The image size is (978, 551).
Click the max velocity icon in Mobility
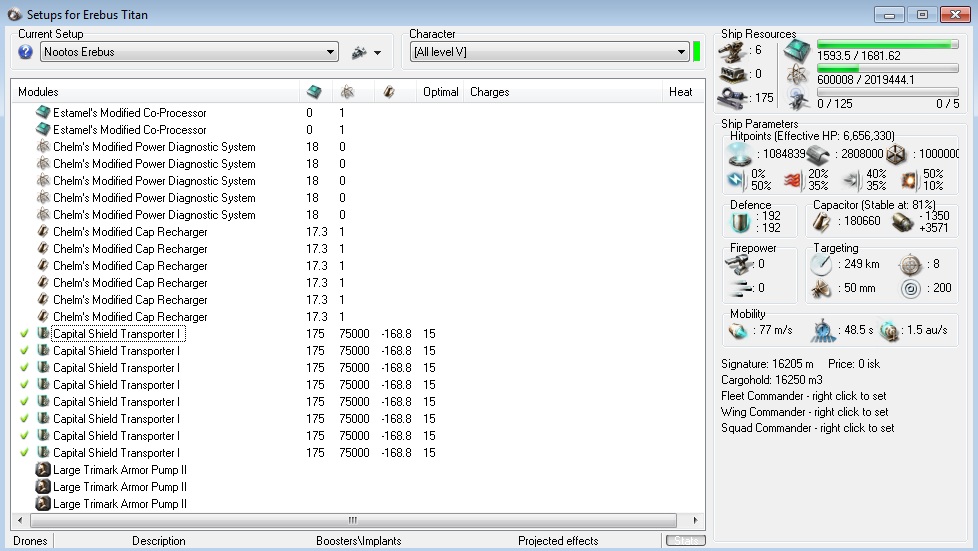coord(739,331)
